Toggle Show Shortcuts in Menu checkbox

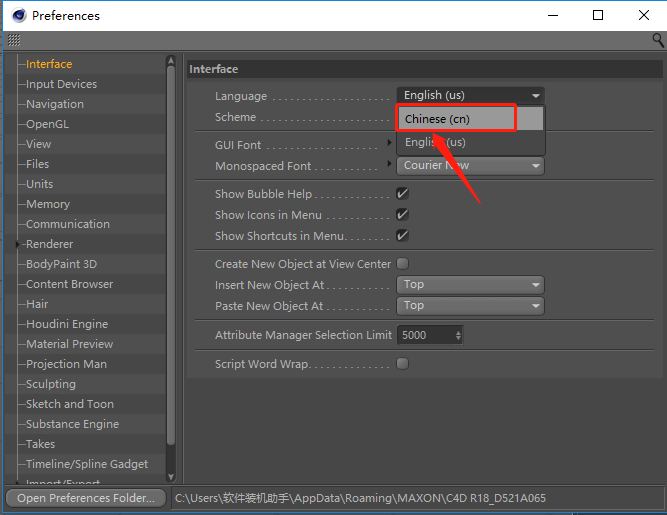point(402,235)
